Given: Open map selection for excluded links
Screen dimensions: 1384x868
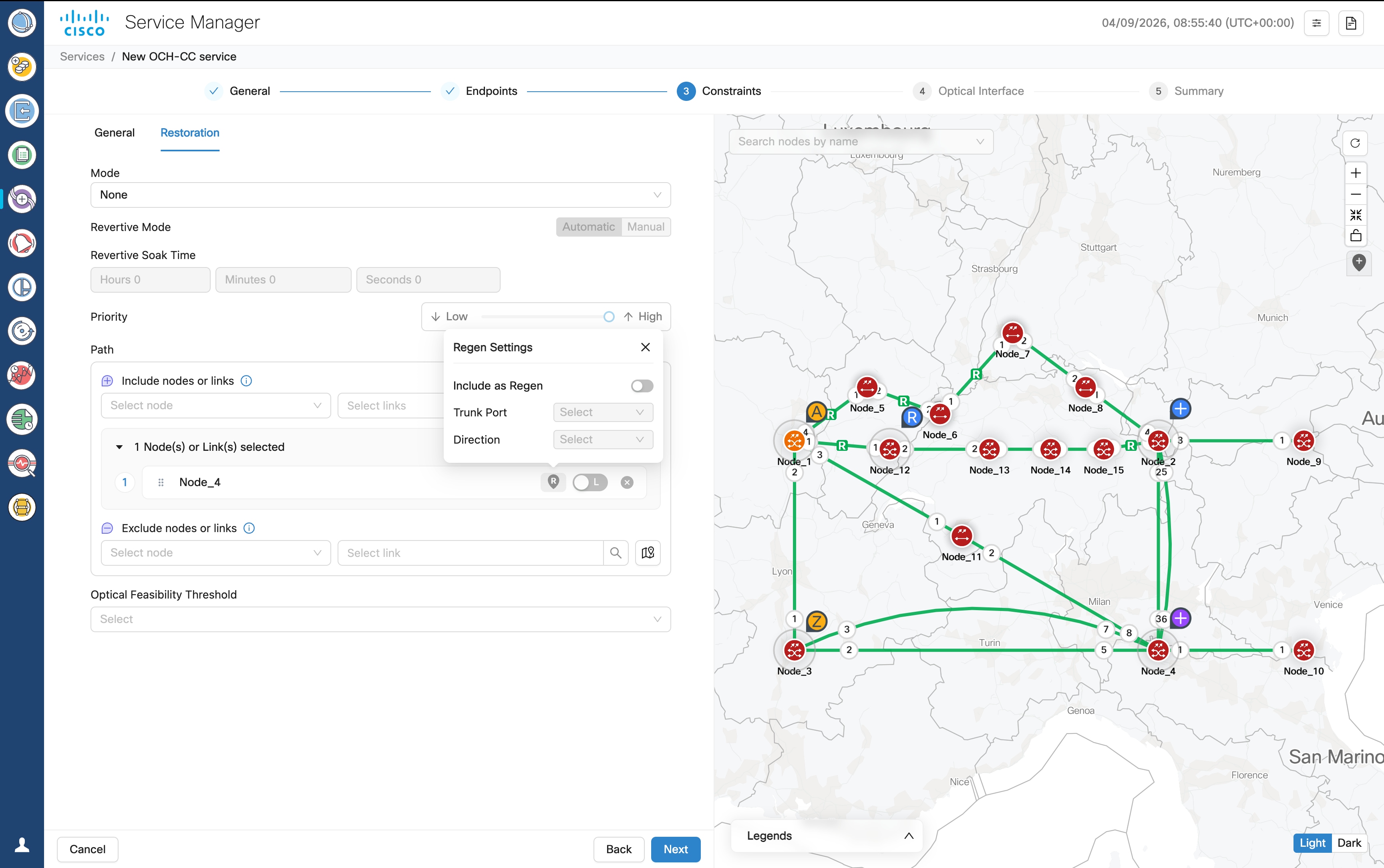Looking at the screenshot, I should click(x=648, y=552).
